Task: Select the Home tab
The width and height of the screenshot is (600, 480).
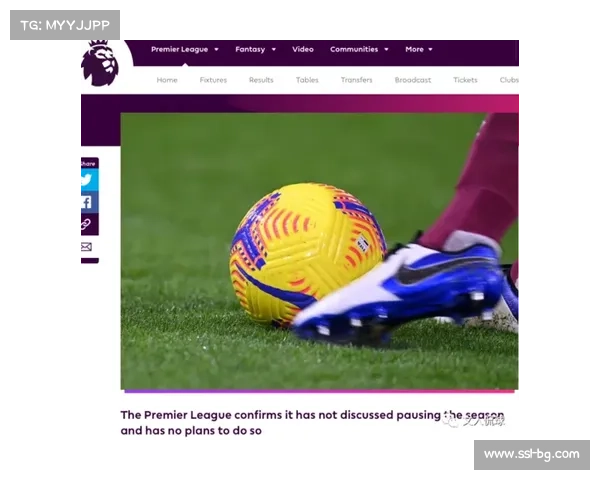Action: pyautogui.click(x=167, y=80)
